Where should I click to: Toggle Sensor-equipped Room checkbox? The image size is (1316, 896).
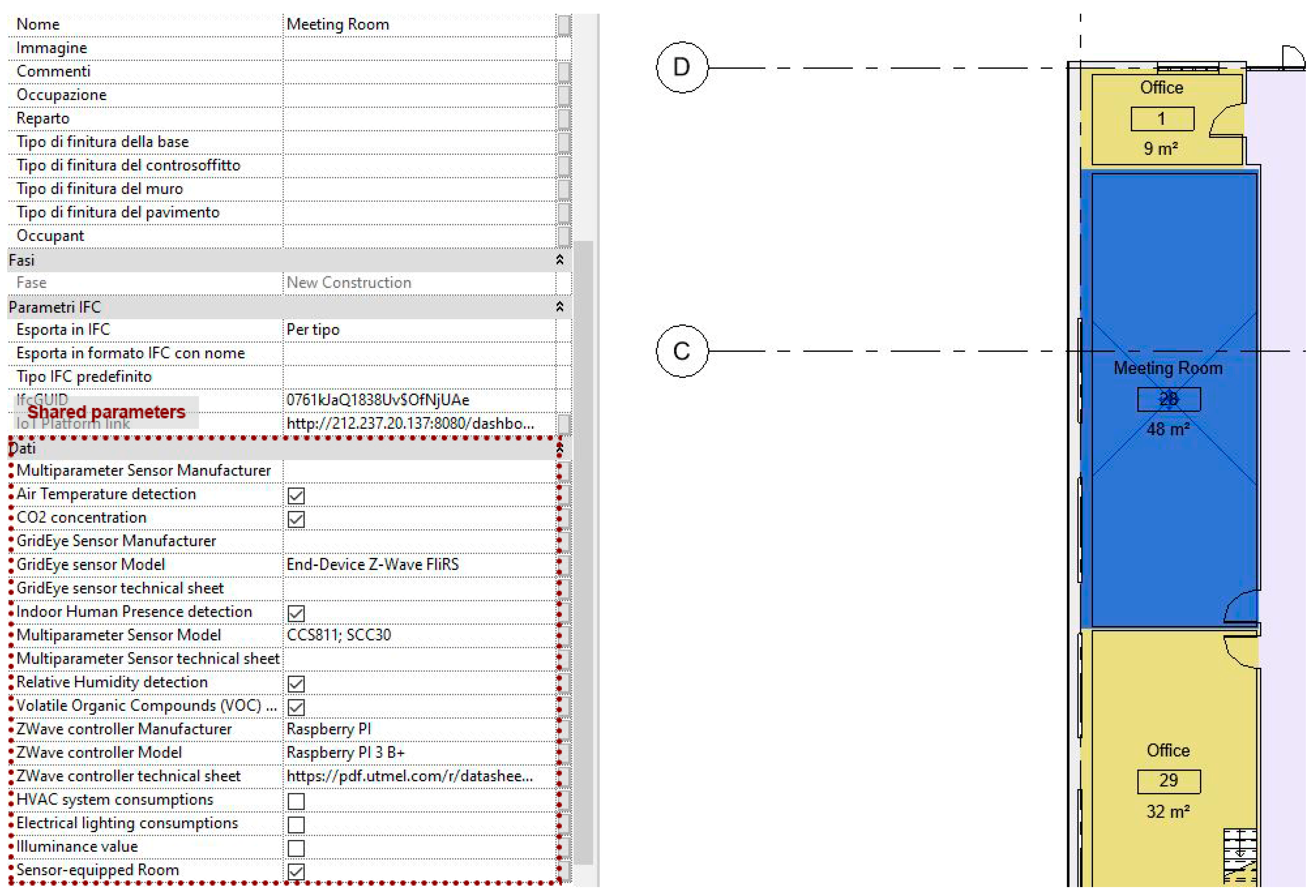point(296,871)
